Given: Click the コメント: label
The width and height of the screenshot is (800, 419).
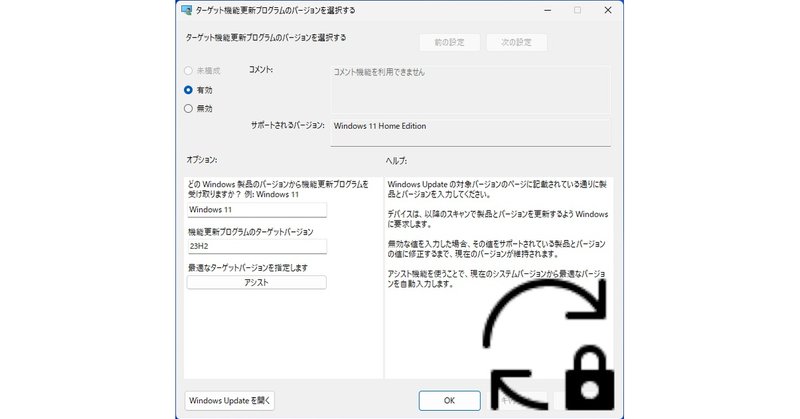Looking at the screenshot, I should (261, 69).
